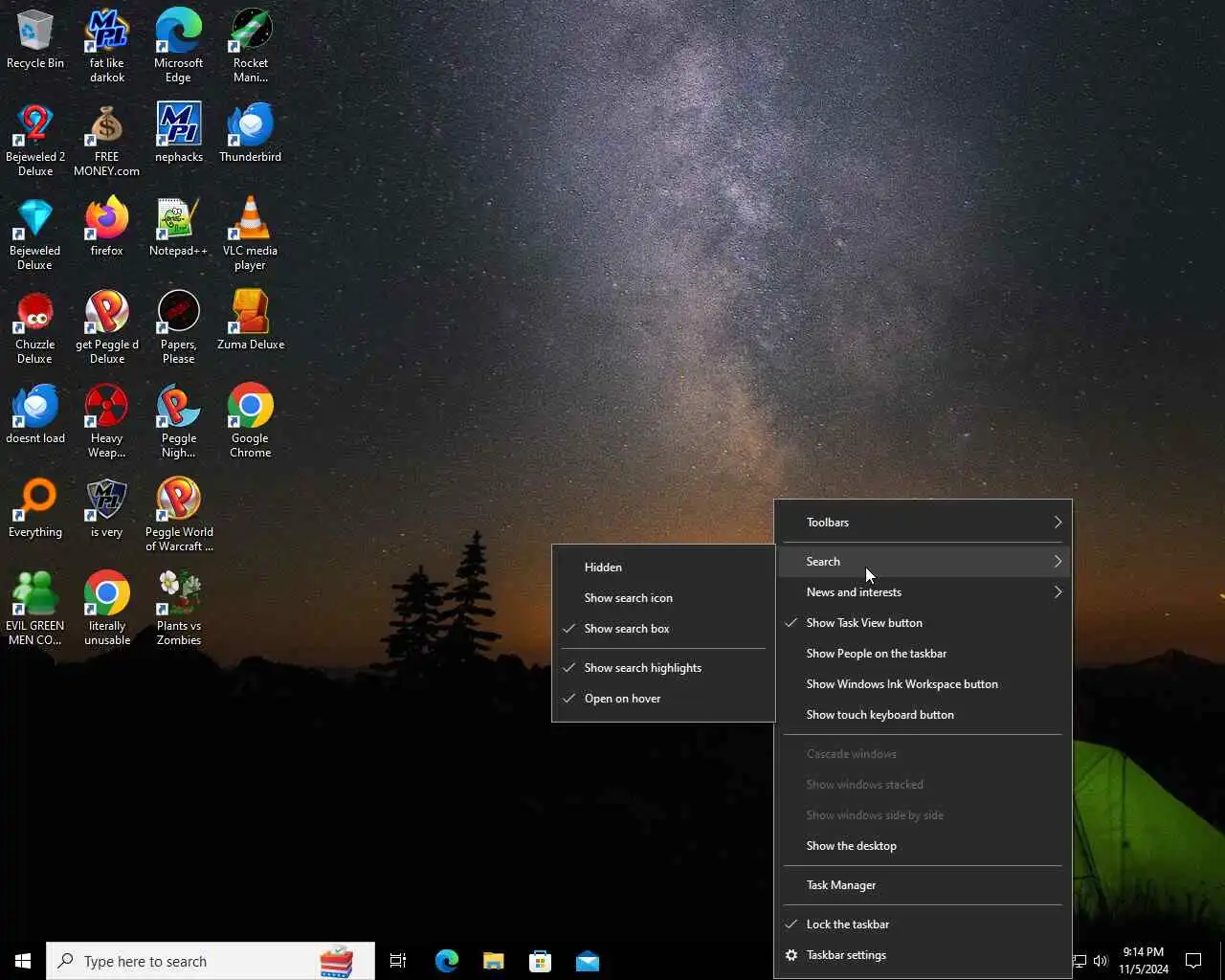Select the Peggle Nights desktop icon
The image size is (1225, 980).
tap(179, 421)
